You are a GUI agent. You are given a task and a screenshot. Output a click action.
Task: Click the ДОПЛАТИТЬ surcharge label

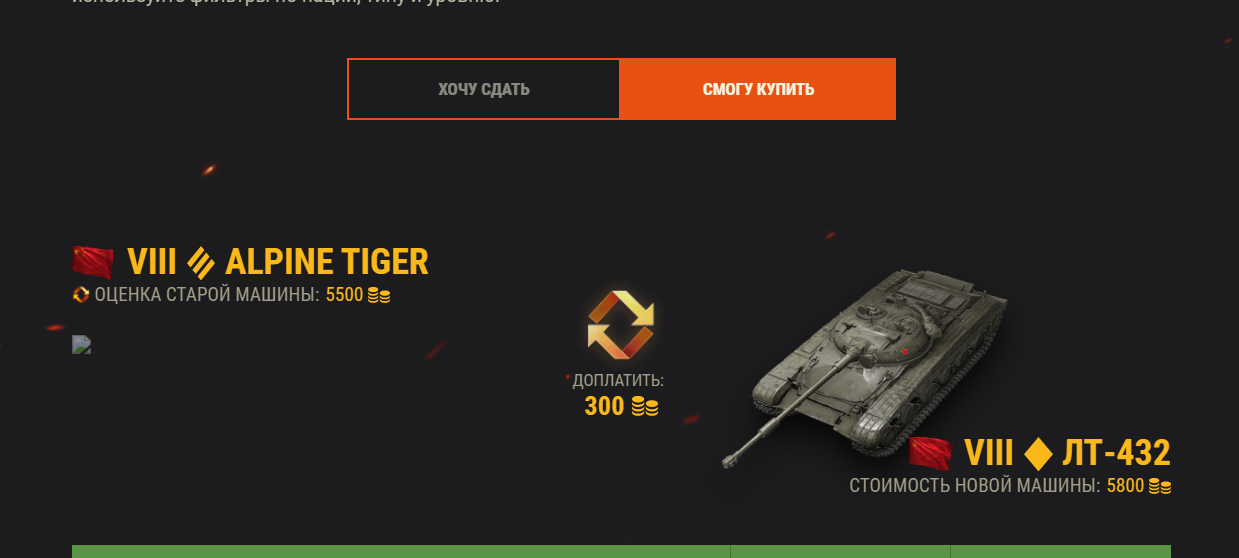coord(618,381)
